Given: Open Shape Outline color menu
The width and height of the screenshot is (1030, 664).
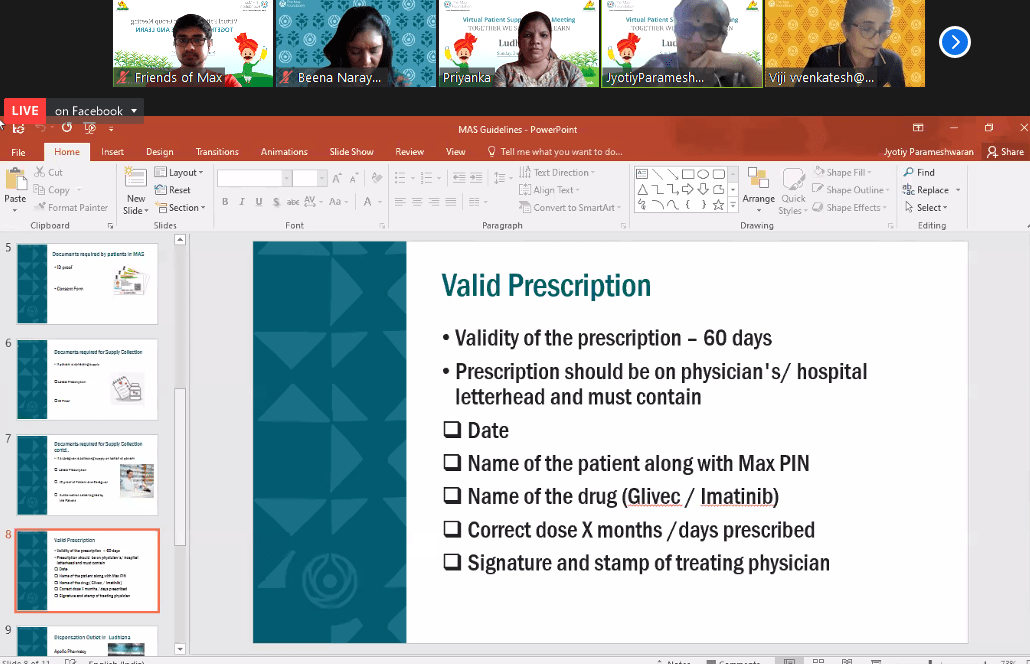Looking at the screenshot, I should coord(851,190).
